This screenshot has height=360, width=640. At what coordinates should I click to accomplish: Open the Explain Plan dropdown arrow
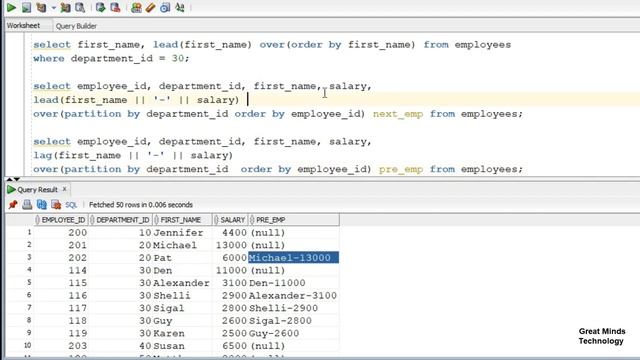coord(53,8)
